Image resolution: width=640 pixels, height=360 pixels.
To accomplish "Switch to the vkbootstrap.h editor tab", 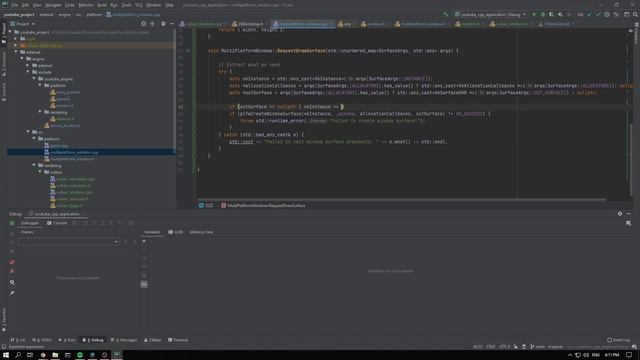I will (250, 24).
